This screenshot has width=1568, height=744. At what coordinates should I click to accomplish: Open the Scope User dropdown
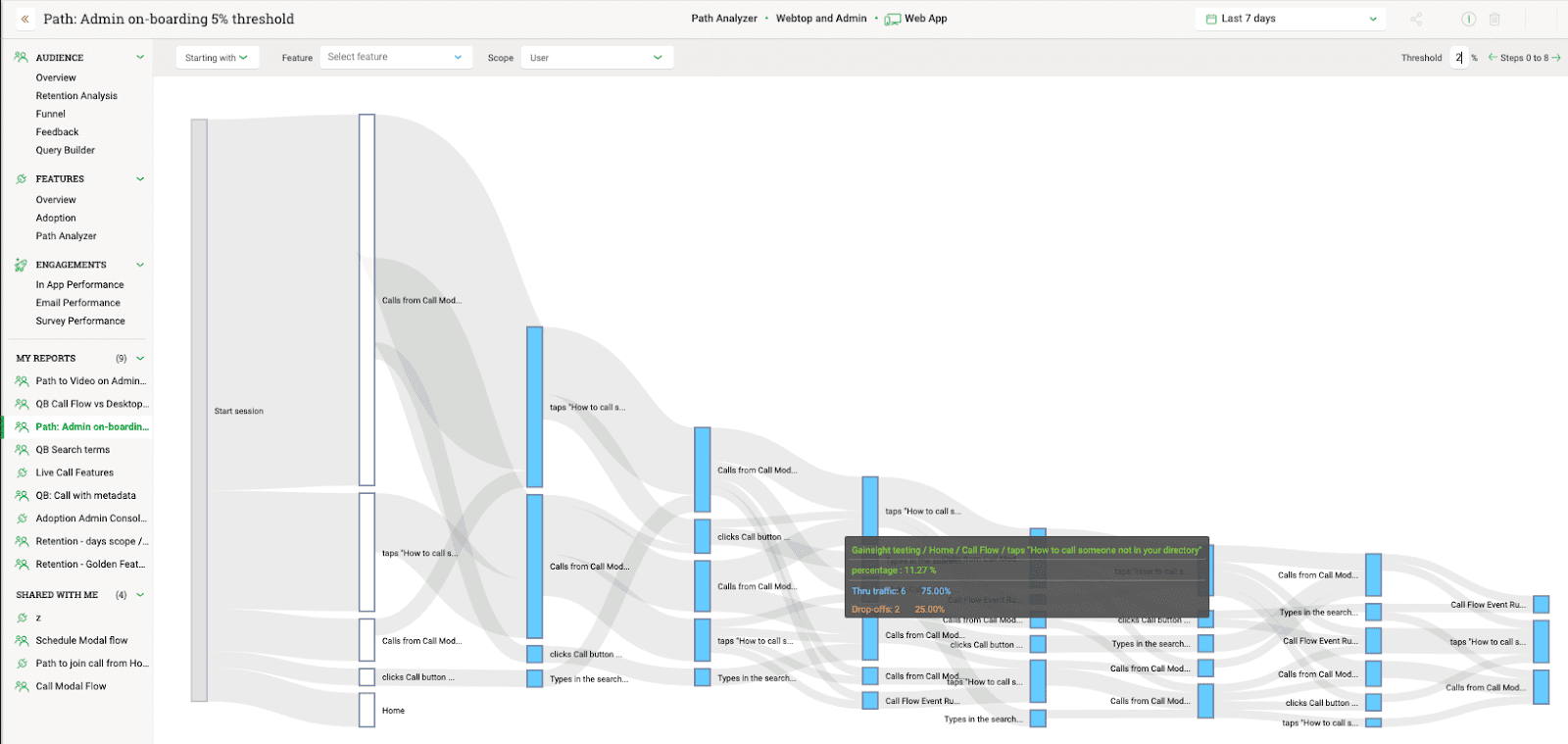click(x=596, y=58)
